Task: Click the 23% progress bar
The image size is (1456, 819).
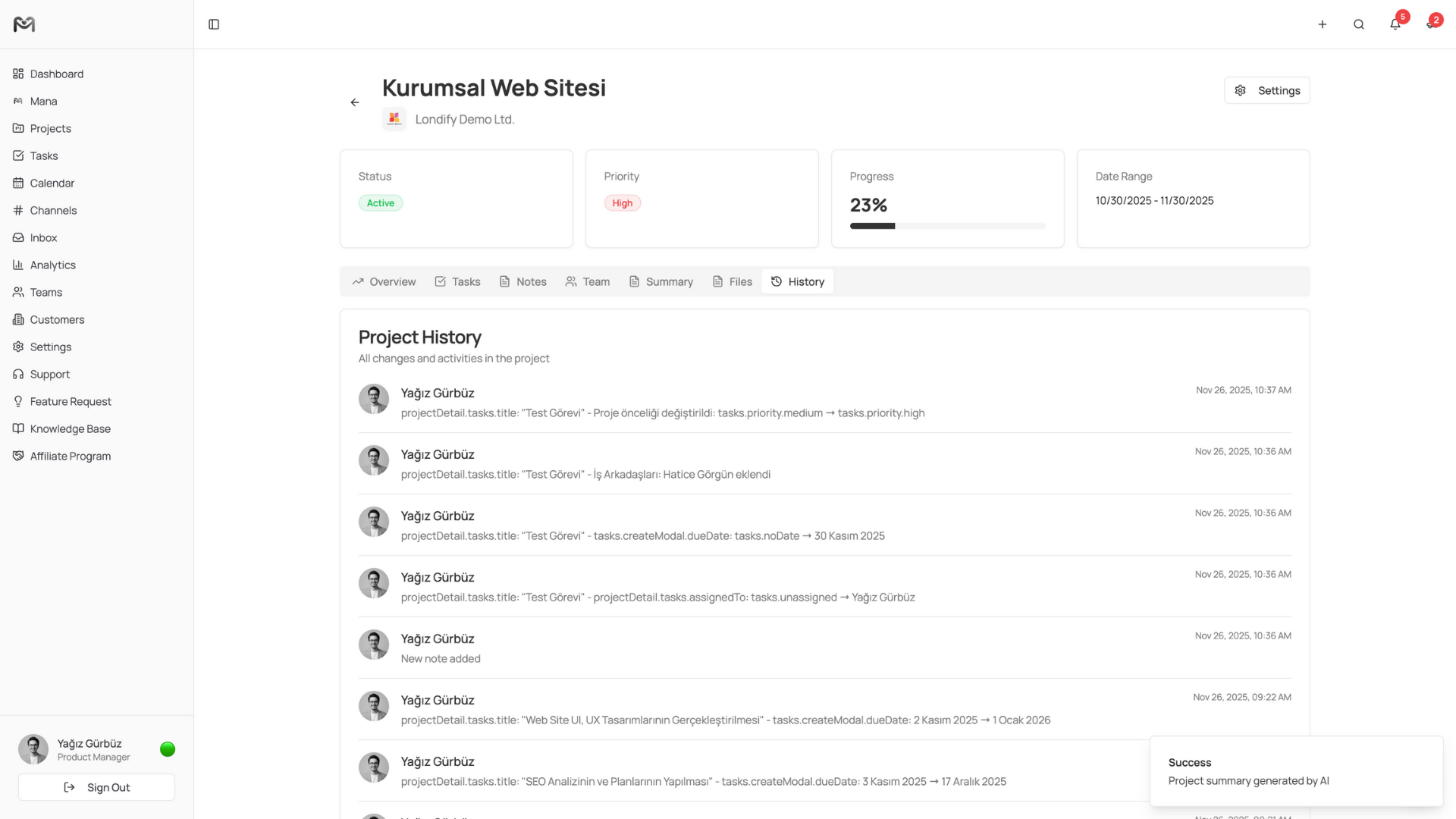Action: coord(947,226)
